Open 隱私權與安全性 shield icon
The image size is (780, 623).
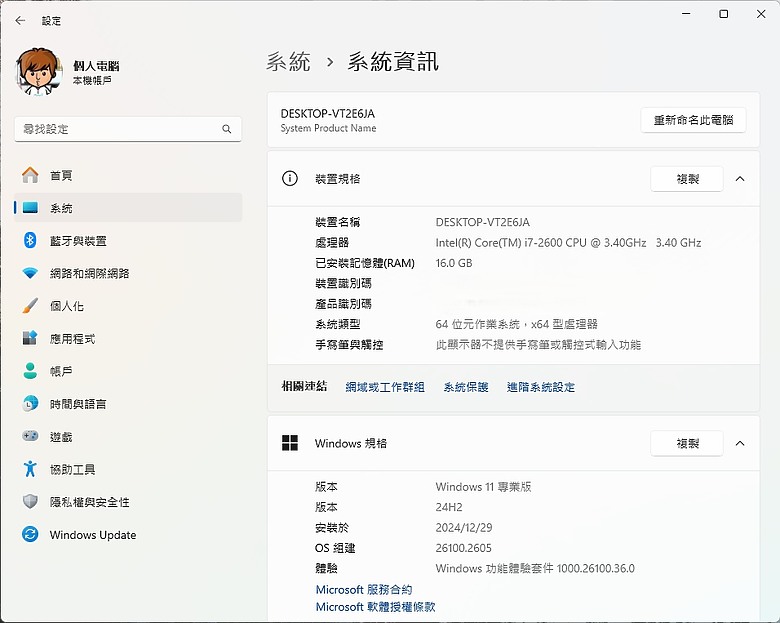(x=30, y=502)
